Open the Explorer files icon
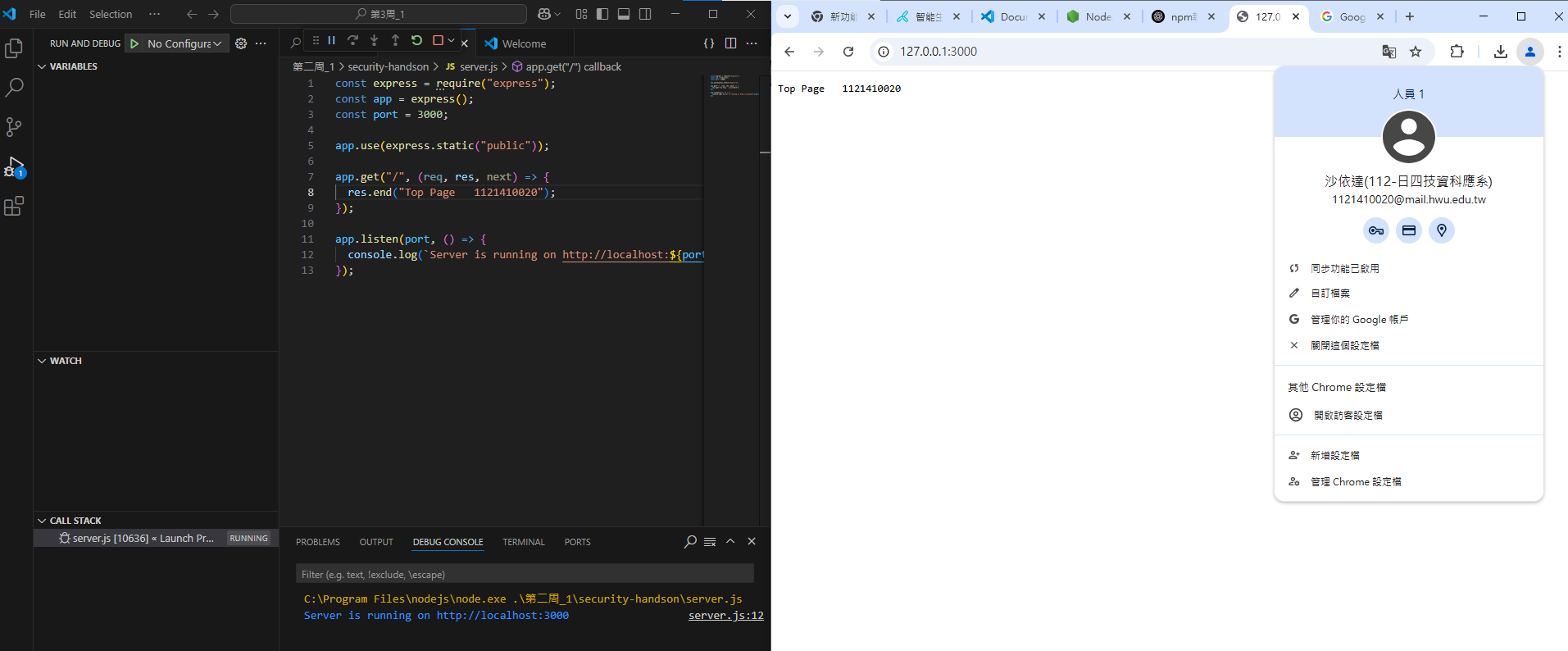Viewport: 1568px width, 651px height. [14, 49]
